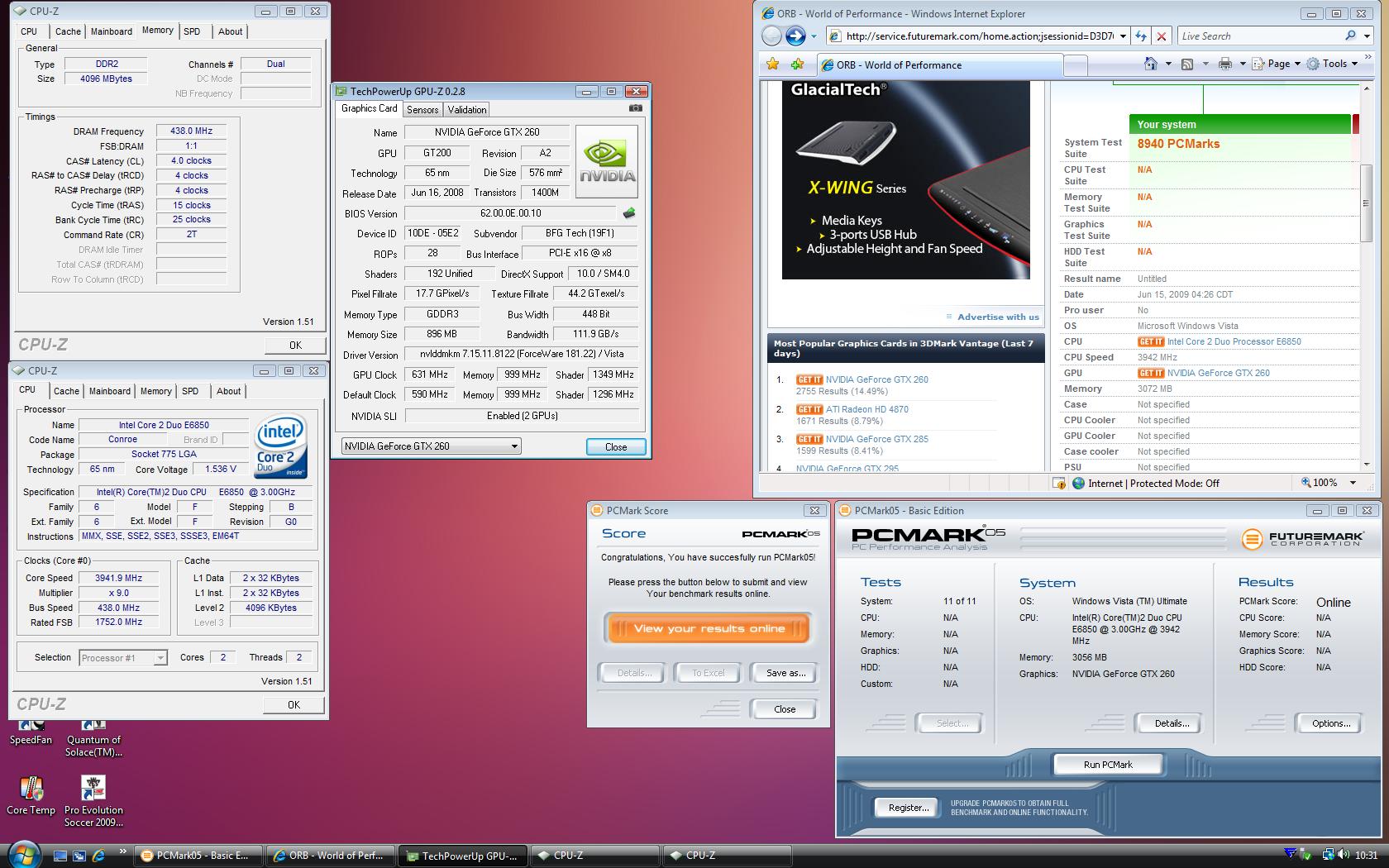The image size is (1389, 868).
Task: Open Quantum of Solace desktop shortcut
Action: [93, 739]
